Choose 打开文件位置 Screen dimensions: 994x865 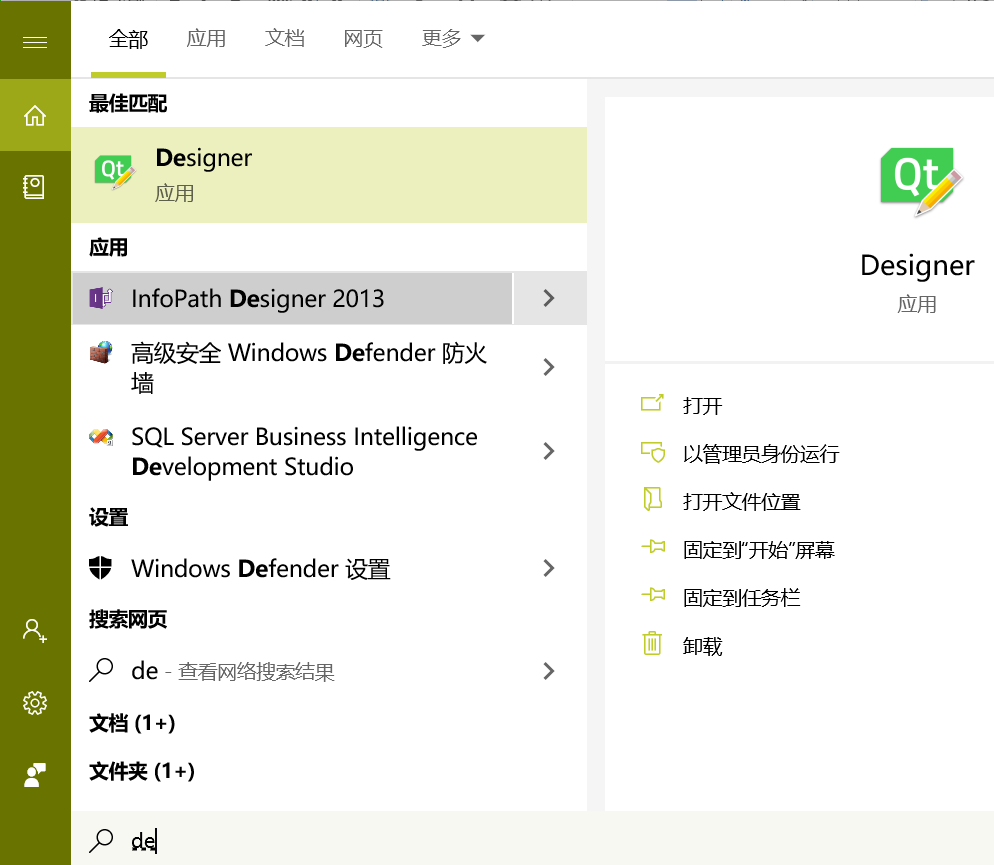coord(741,502)
